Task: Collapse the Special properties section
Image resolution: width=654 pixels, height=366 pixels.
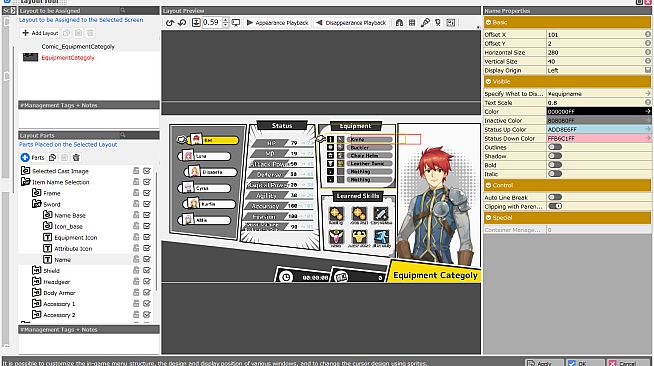Action: pyautogui.click(x=488, y=218)
